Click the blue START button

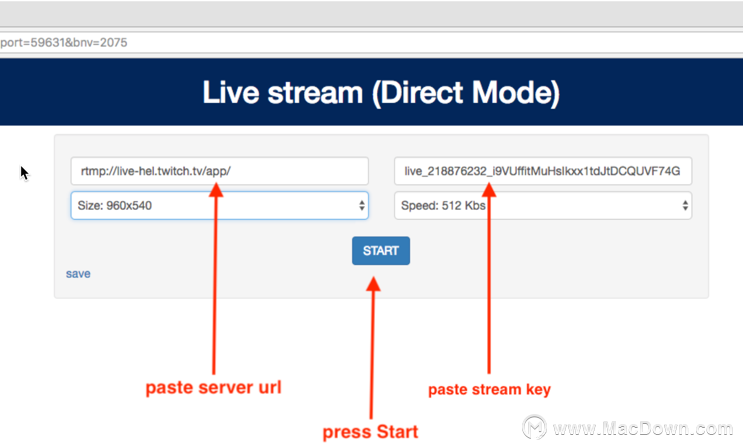(x=381, y=251)
